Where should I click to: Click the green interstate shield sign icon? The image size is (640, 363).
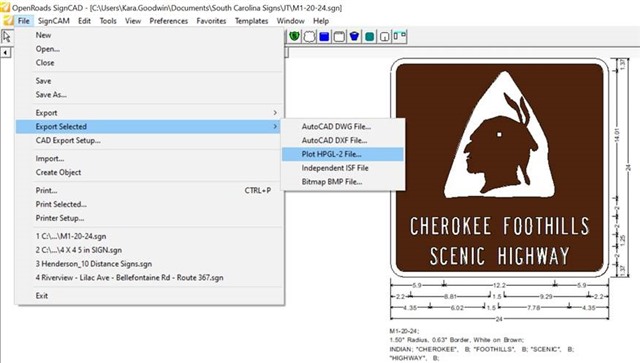(x=294, y=37)
